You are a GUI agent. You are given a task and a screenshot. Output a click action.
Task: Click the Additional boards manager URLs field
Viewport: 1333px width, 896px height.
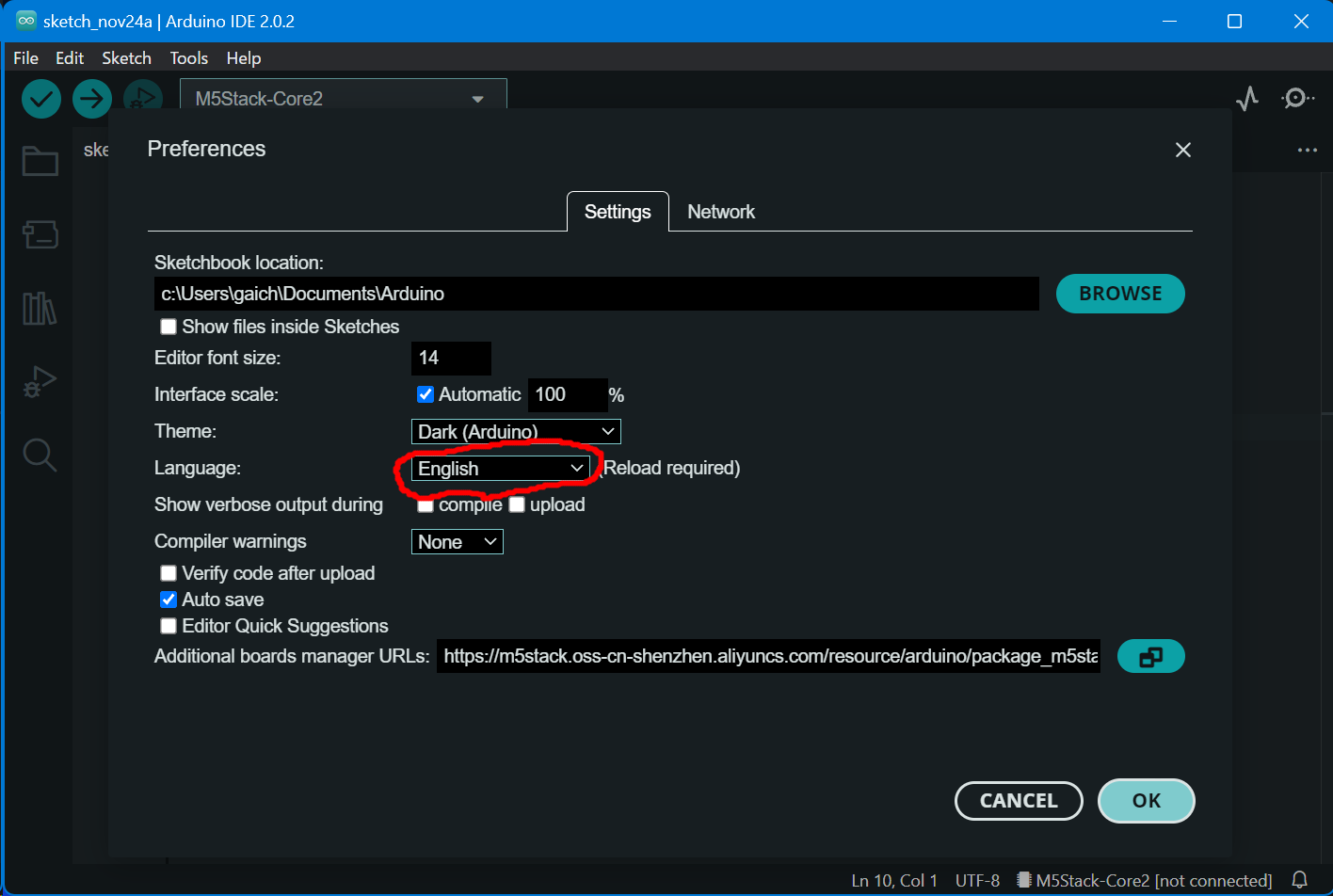click(768, 656)
